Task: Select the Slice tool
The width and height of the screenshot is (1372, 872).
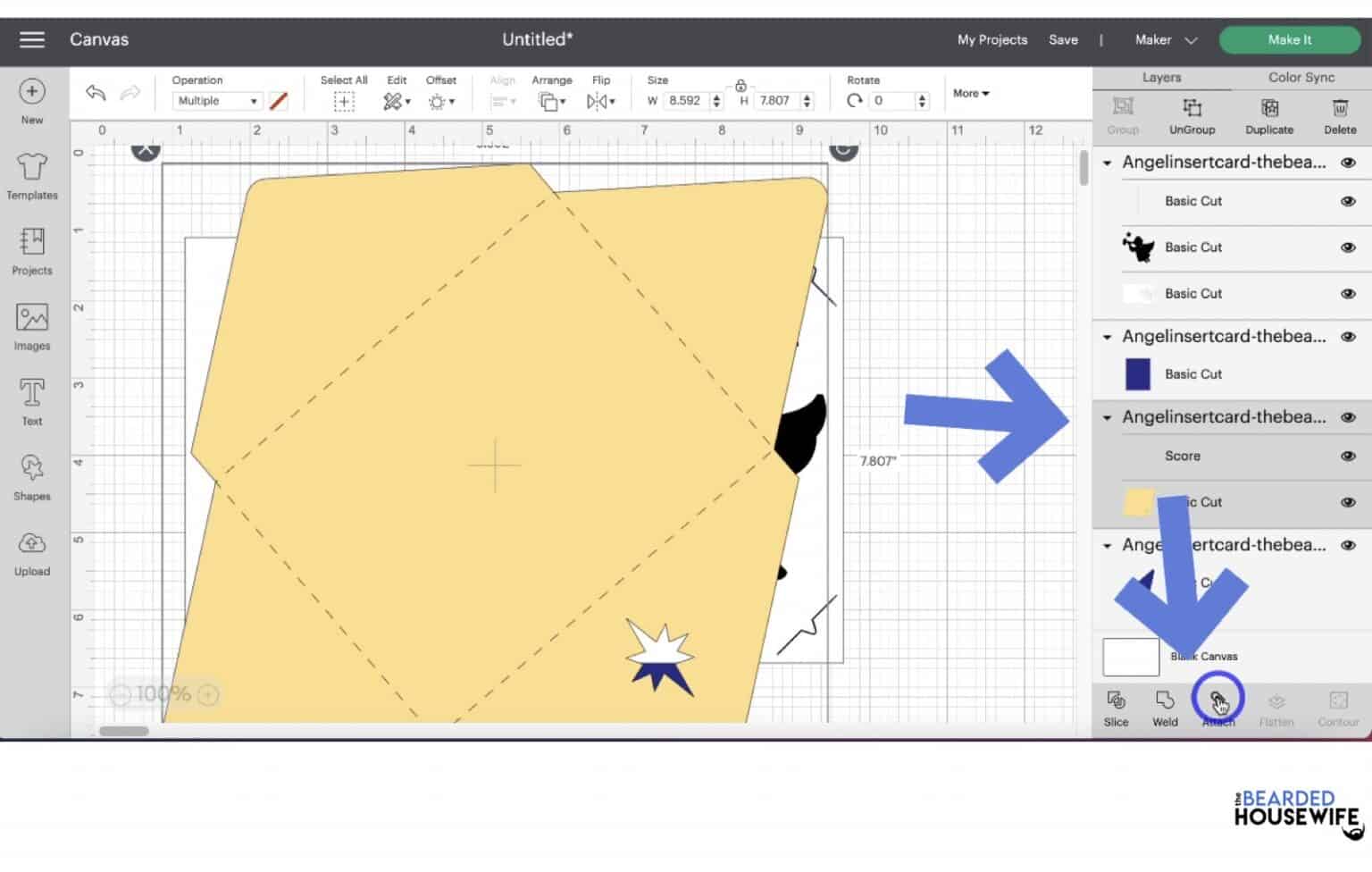Action: 1116,707
